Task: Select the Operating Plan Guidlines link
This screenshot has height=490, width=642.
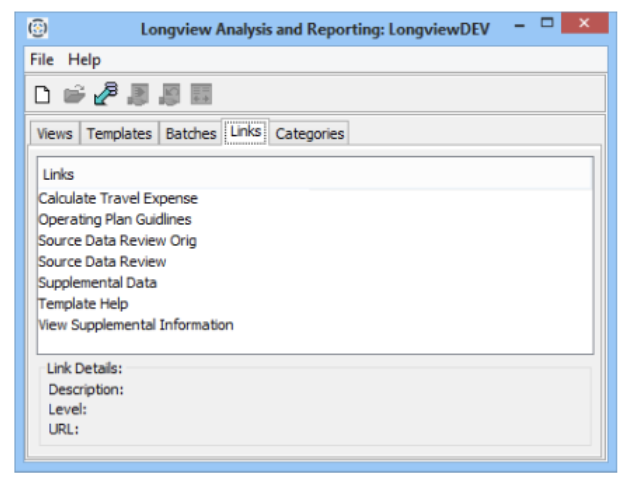Action: [x=115, y=219]
